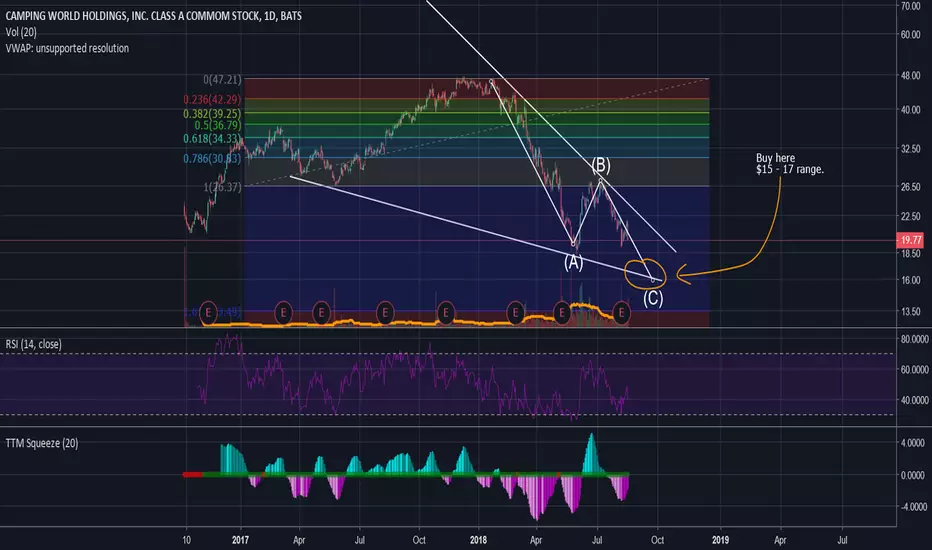This screenshot has height=550, width=932.
Task: Select the (A) wave label
Action: point(574,262)
